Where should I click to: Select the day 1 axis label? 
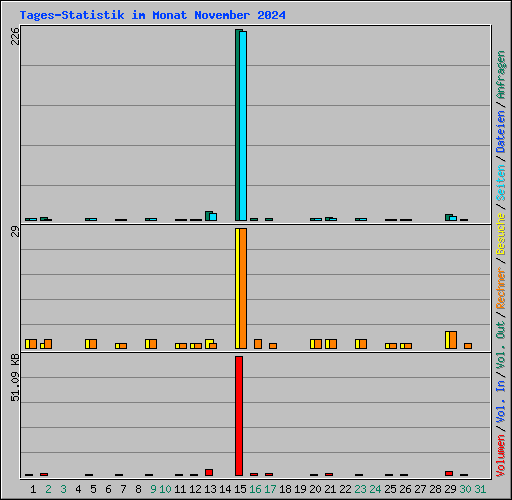33,489
